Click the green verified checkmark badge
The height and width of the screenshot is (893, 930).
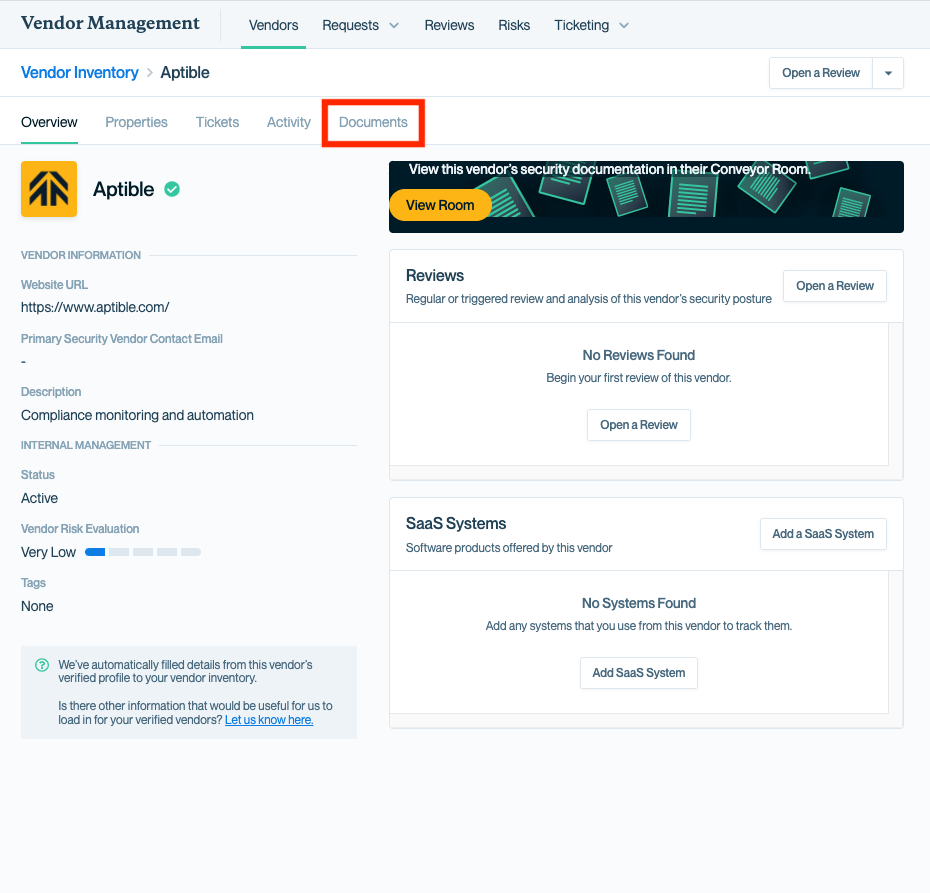coord(172,189)
